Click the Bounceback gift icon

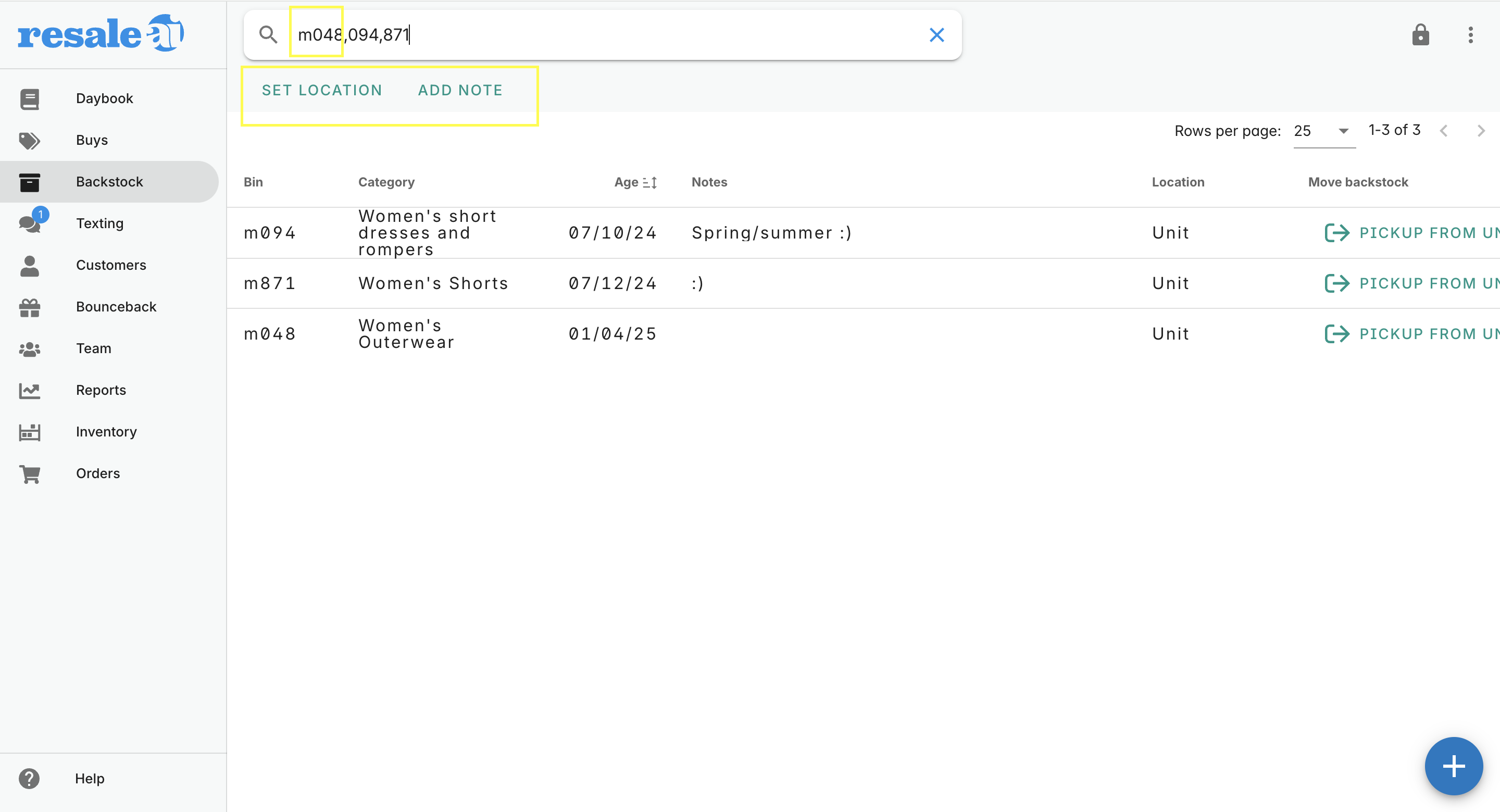[30, 307]
